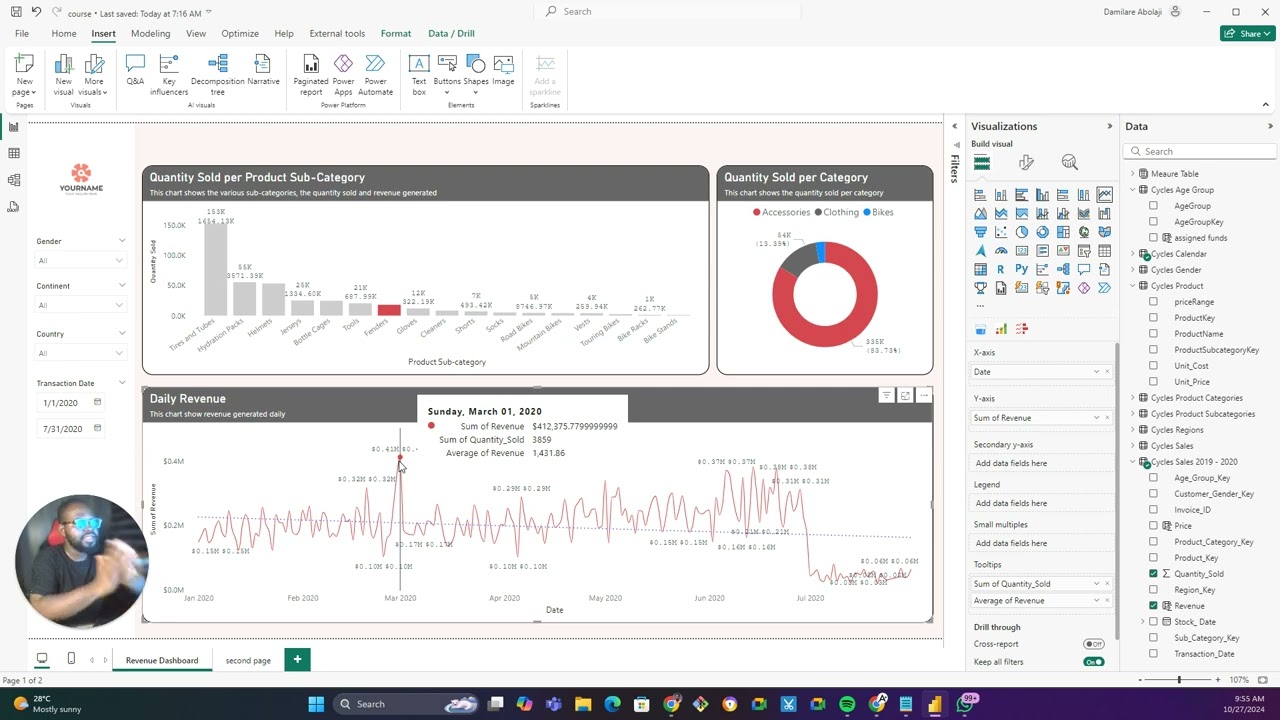Collapse the Cycles Age Group table
This screenshot has width=1280, height=720.
click(1133, 190)
